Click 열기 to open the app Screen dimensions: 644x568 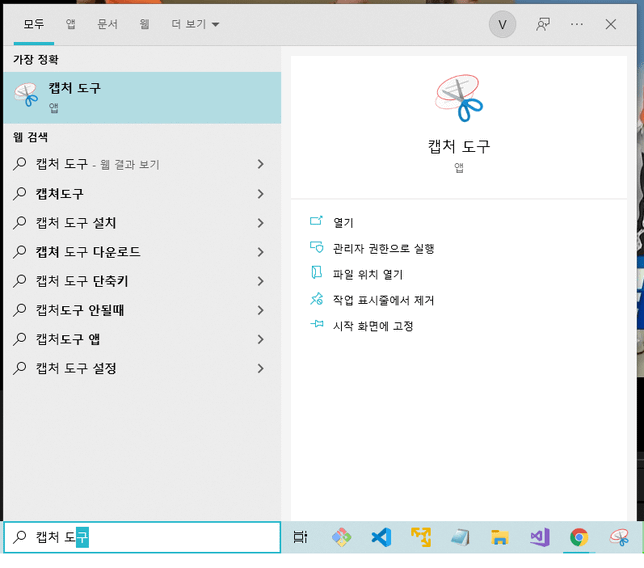pos(343,223)
